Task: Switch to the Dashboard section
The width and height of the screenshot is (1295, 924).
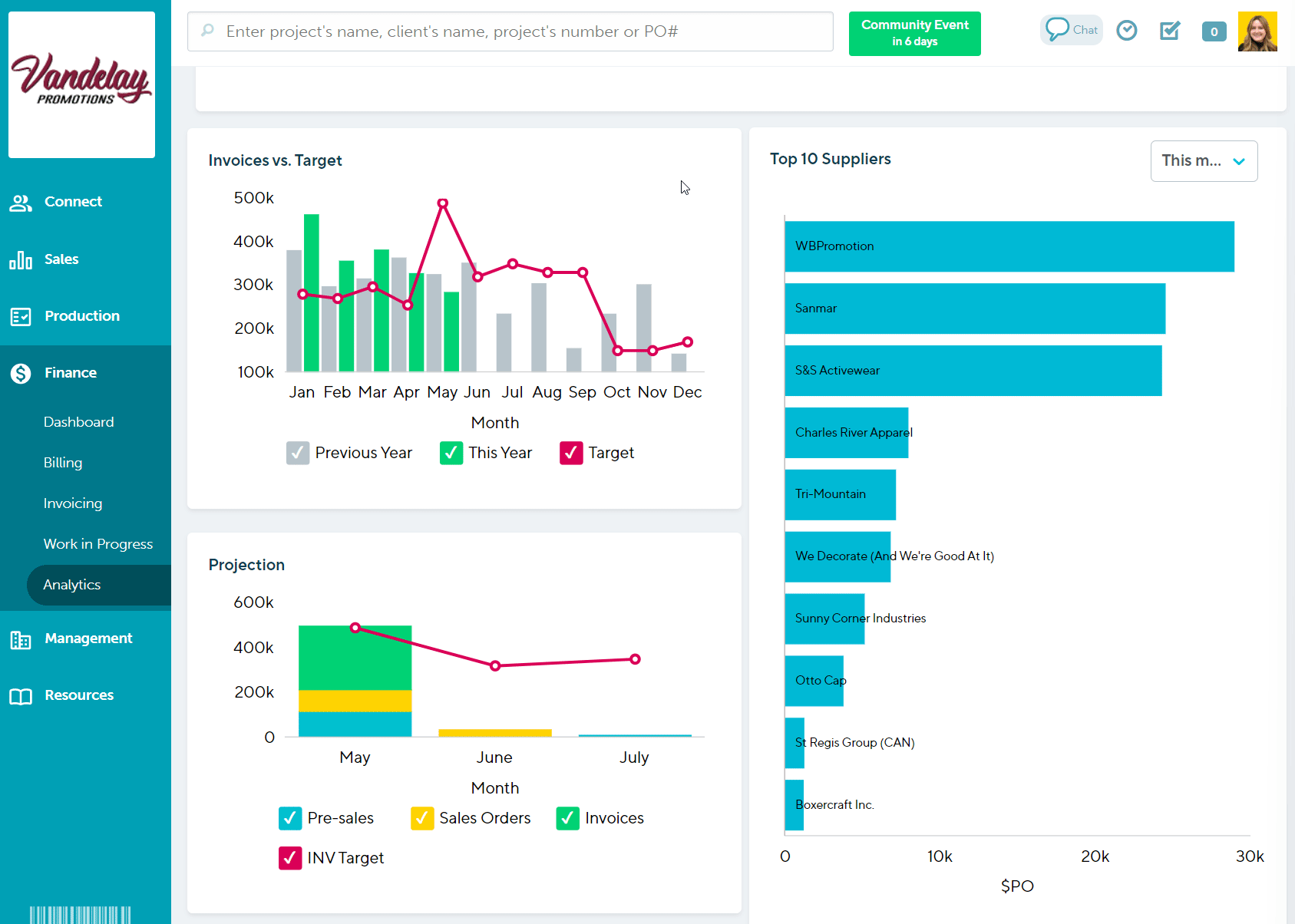Action: 78,421
